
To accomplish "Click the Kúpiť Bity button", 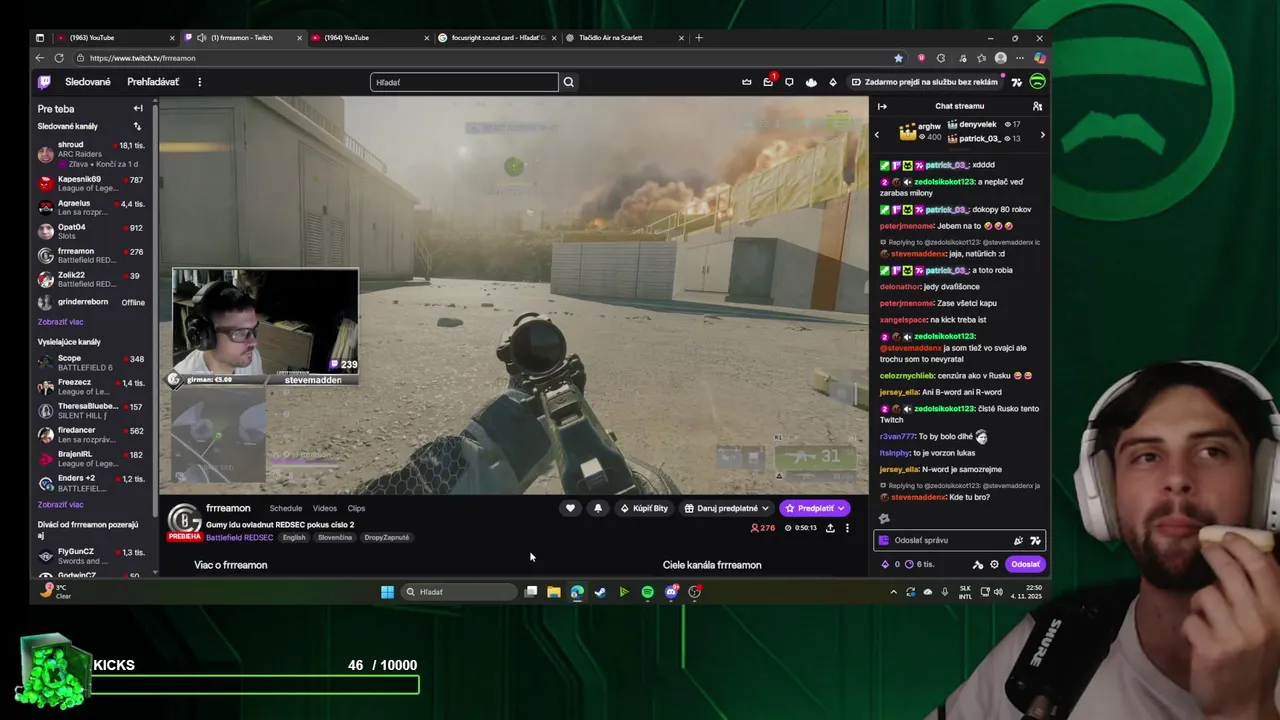I will (x=643, y=508).
